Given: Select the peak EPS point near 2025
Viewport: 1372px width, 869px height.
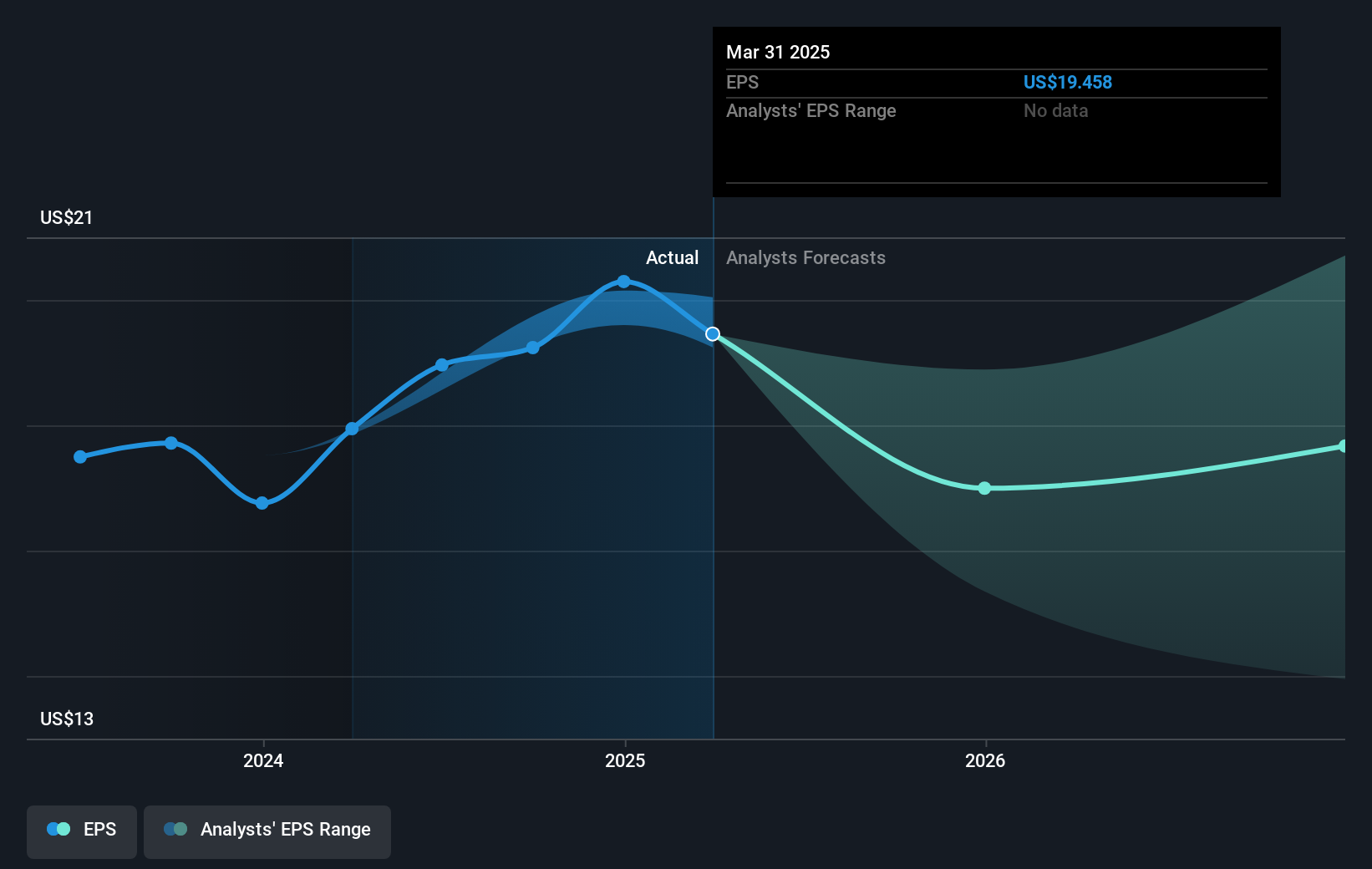Looking at the screenshot, I should point(624,282).
